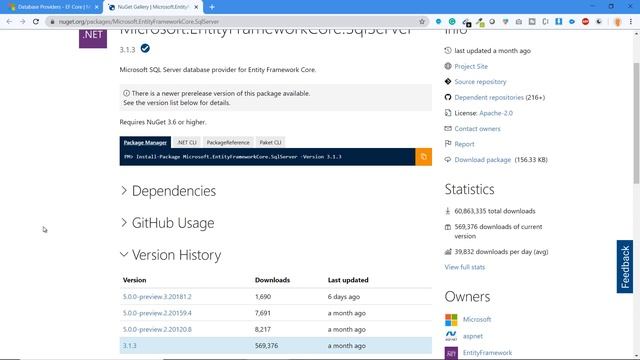Click '60,863,335 total downloads' statistic
Screen dimensions: 640x360
point(495,211)
